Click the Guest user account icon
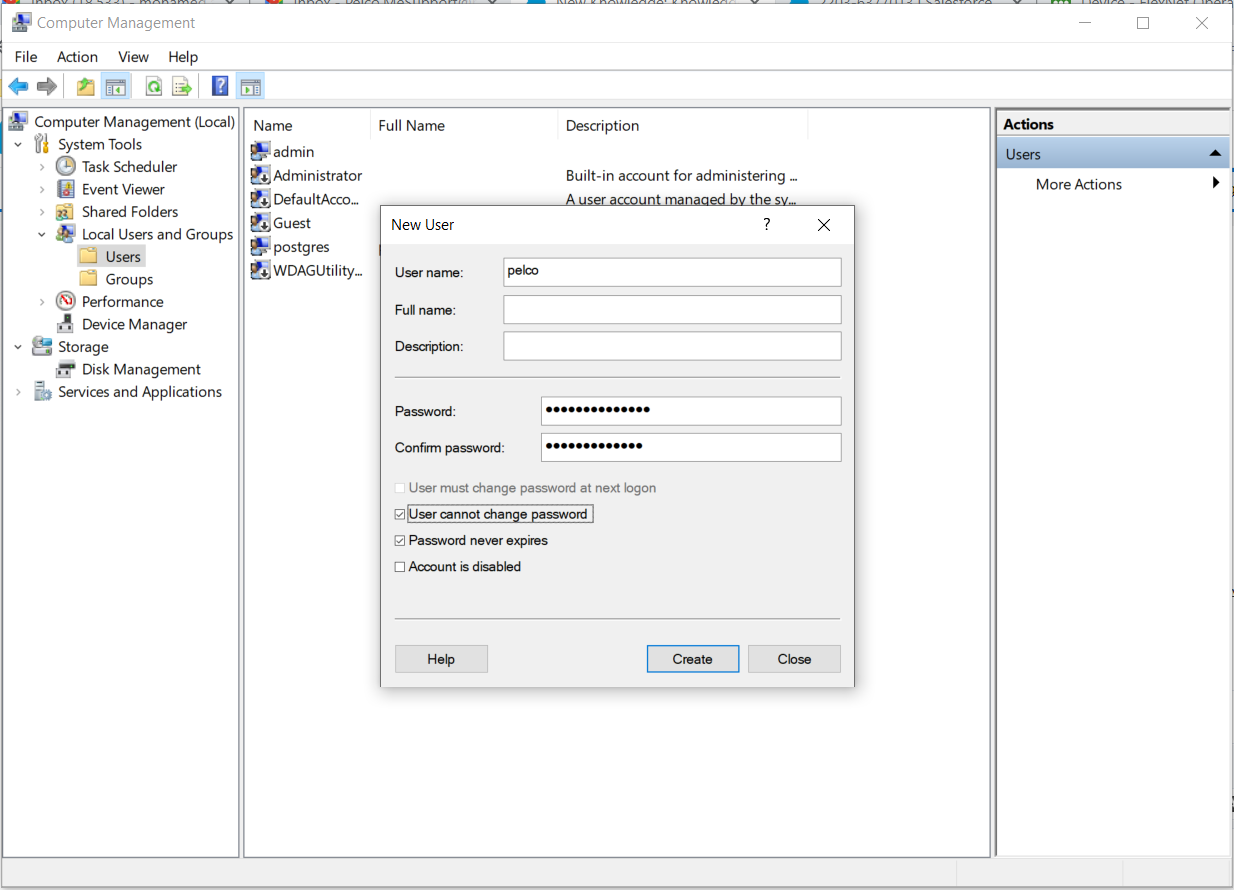Viewport: 1234px width, 890px height. (x=260, y=223)
